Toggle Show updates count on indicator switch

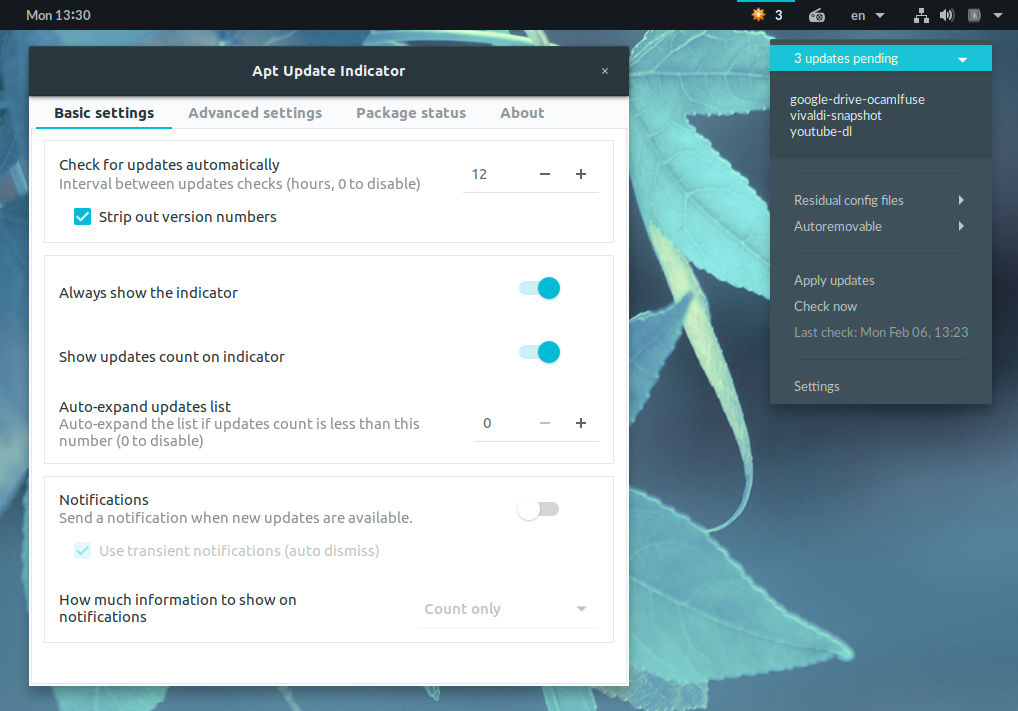539,353
